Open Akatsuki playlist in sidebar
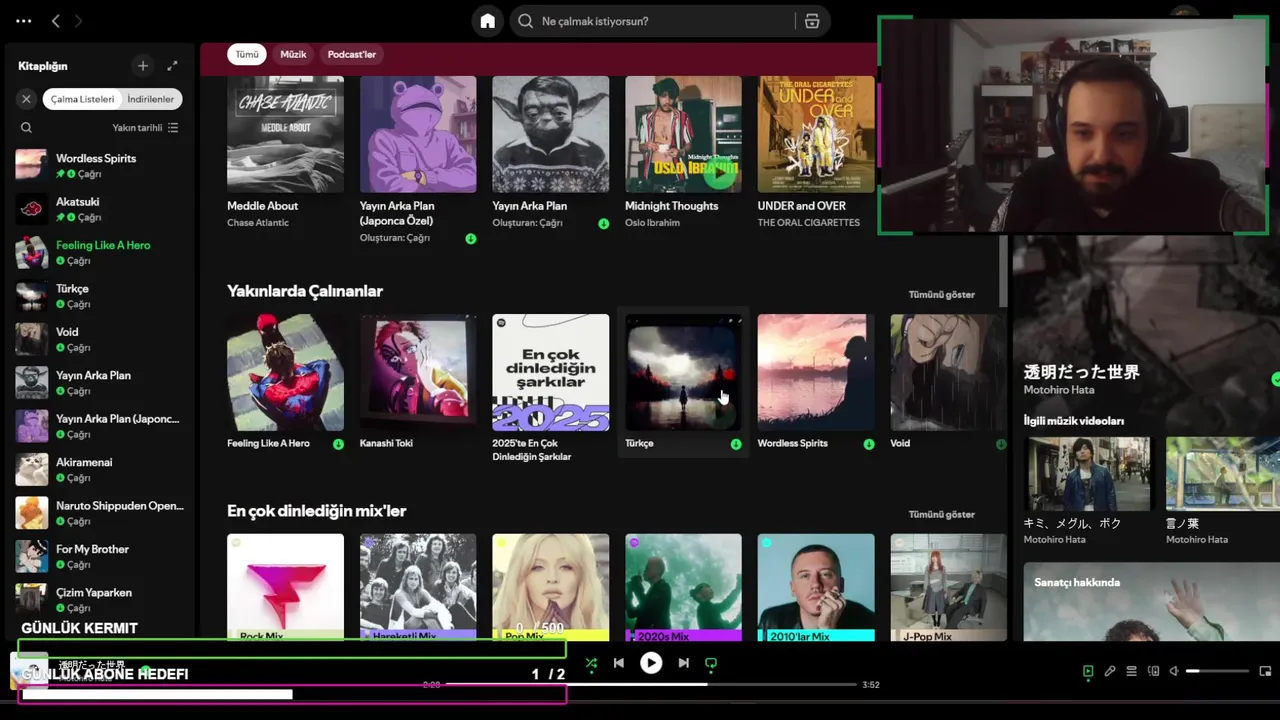Viewport: 1280px width, 720px height. pos(100,209)
